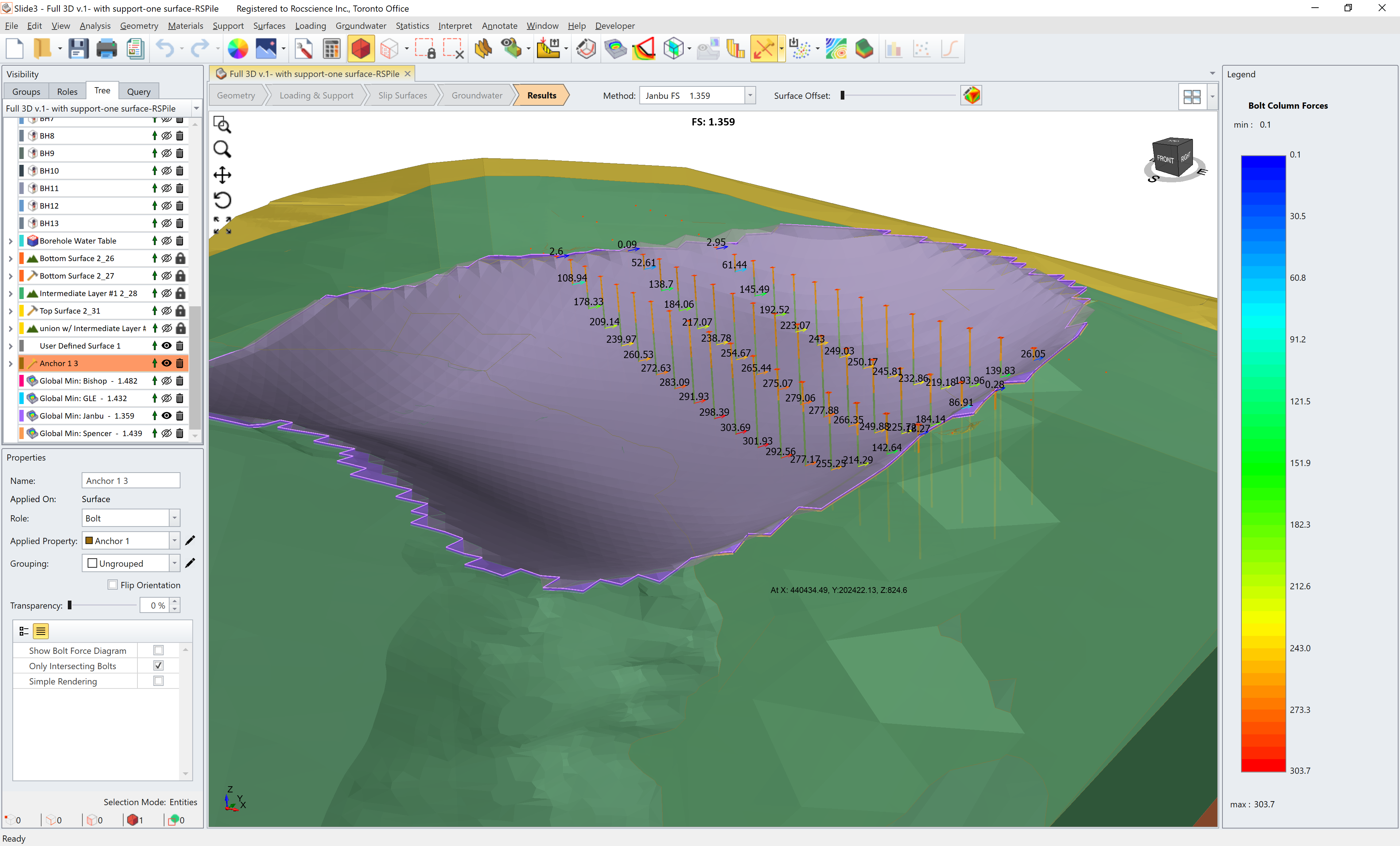Select the zoom window tool in viewport
The width and height of the screenshot is (1400, 846).
[x=222, y=124]
